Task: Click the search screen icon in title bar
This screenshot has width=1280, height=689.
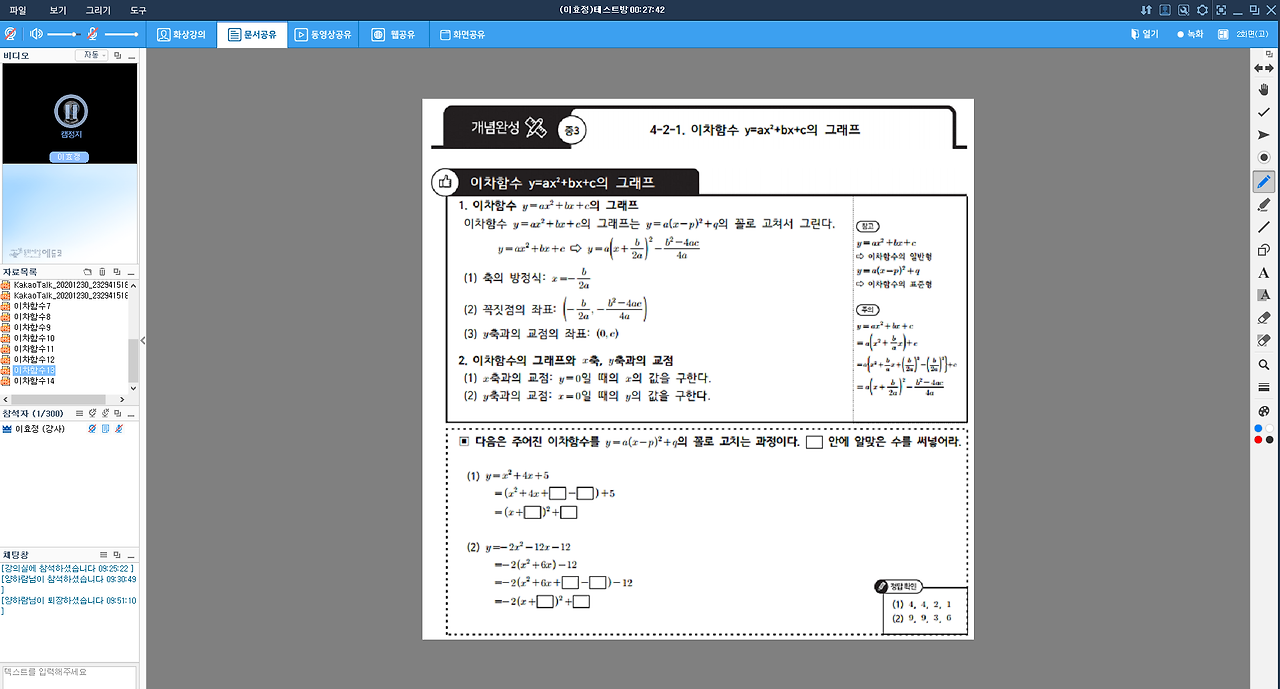Action: [1184, 10]
